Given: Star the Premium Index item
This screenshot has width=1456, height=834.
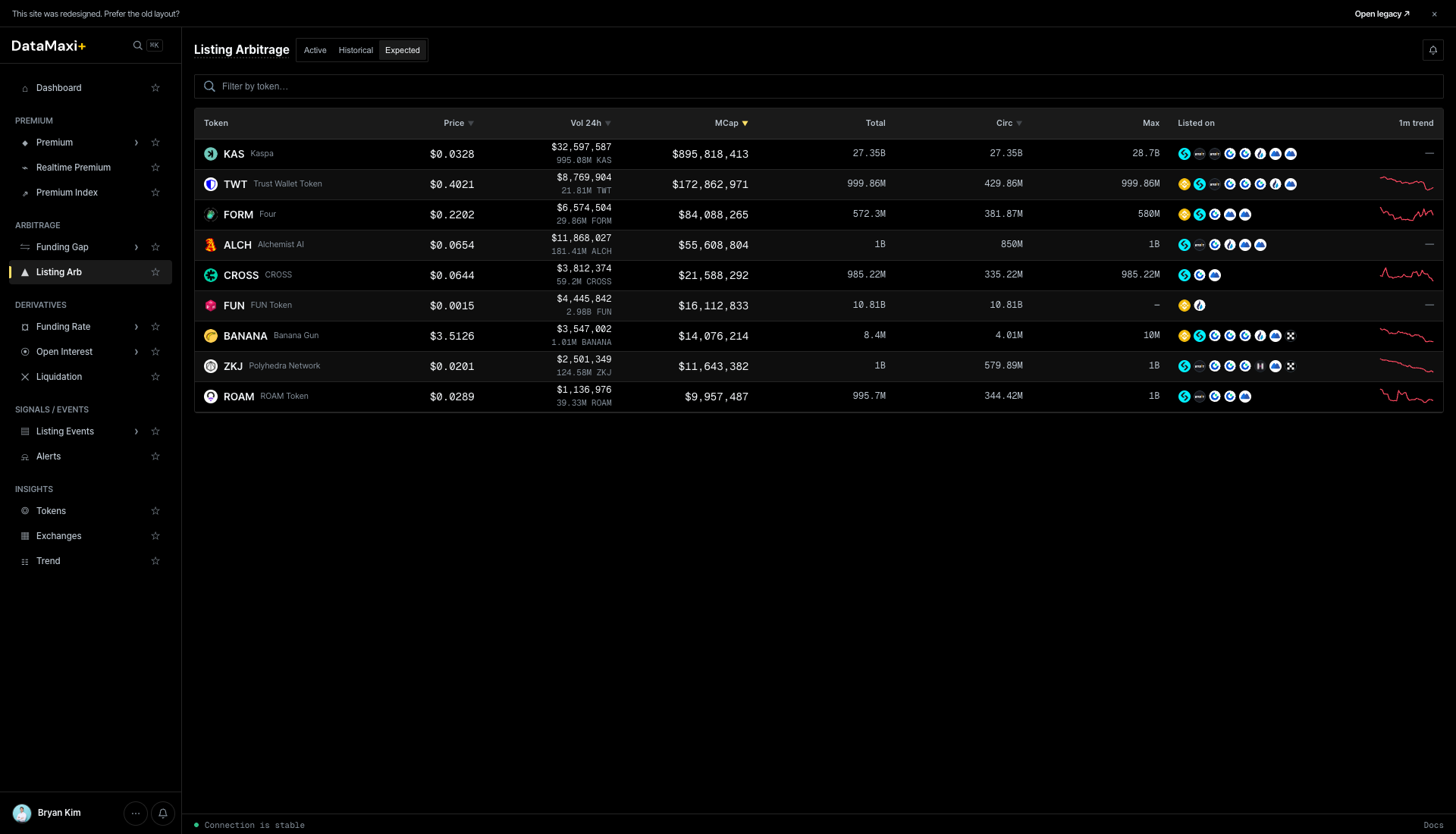Looking at the screenshot, I should 155,193.
